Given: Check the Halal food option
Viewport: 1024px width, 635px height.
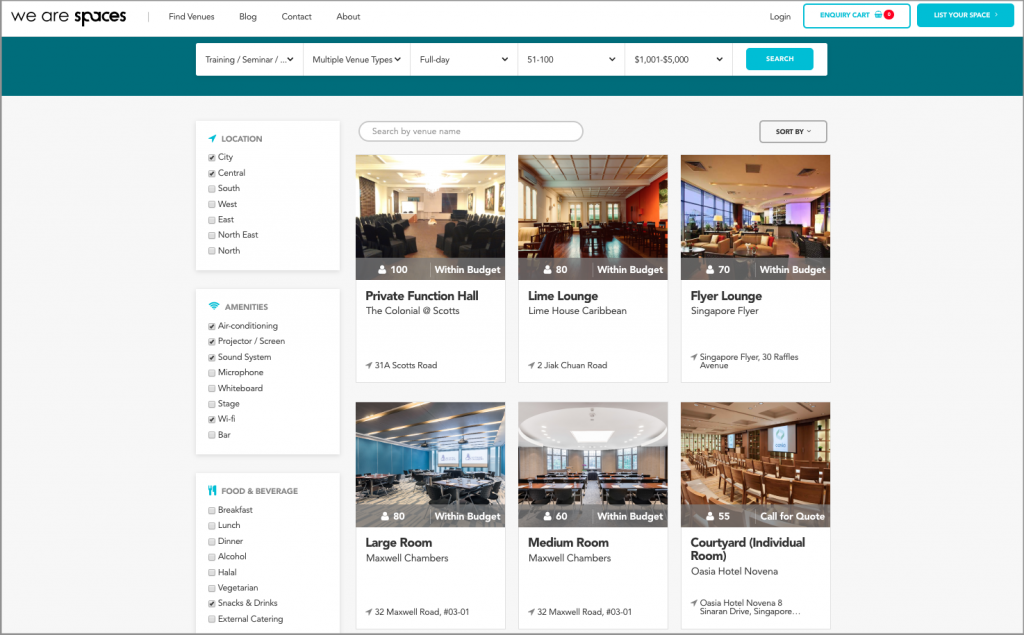Looking at the screenshot, I should [212, 573].
